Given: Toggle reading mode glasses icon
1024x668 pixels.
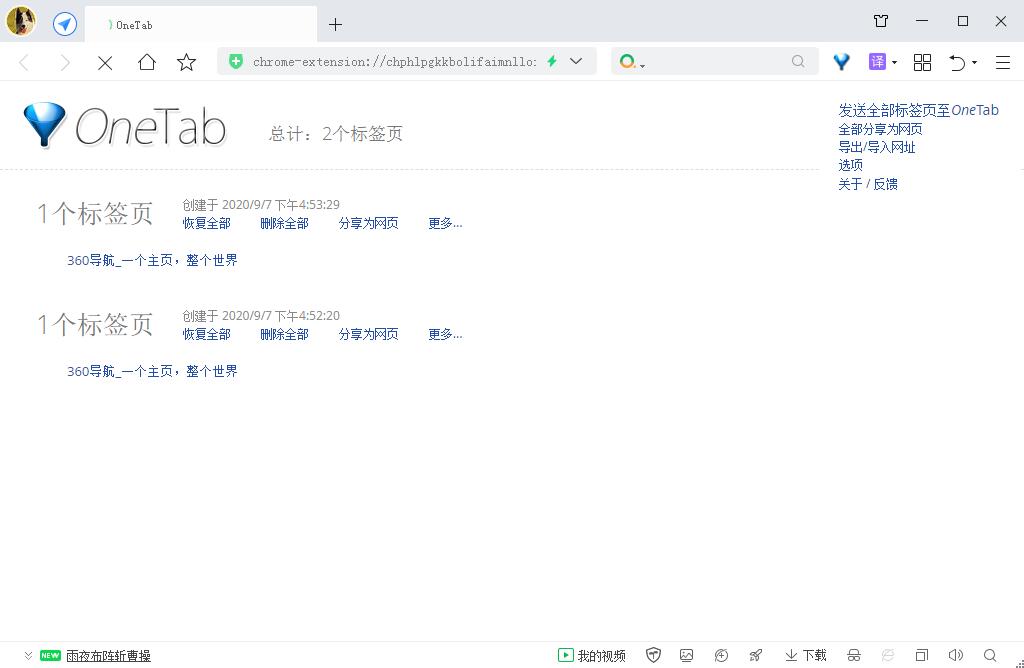Looking at the screenshot, I should pyautogui.click(x=854, y=655).
